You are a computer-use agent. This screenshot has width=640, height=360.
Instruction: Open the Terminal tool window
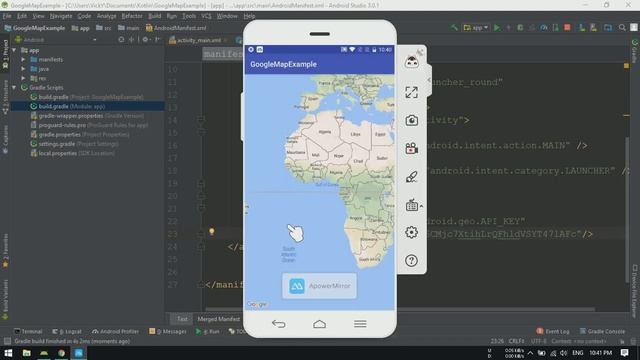click(28, 331)
